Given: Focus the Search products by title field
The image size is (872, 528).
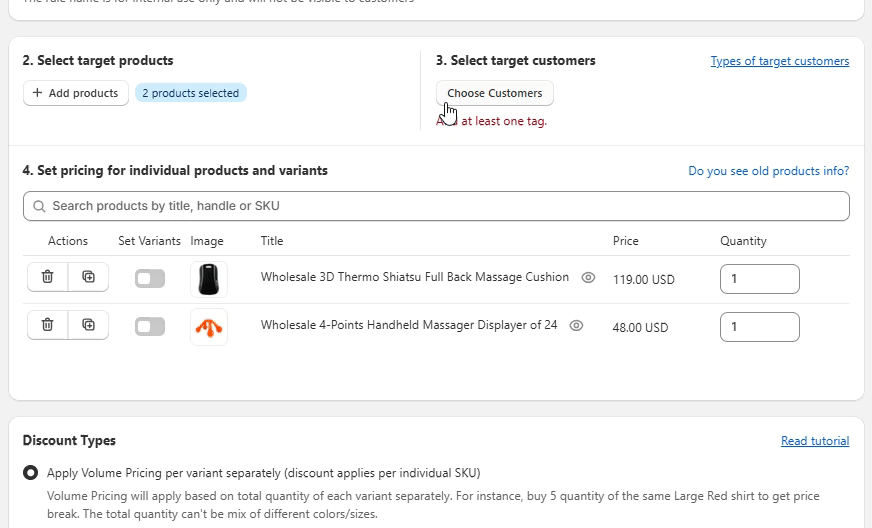Looking at the screenshot, I should [x=437, y=206].
